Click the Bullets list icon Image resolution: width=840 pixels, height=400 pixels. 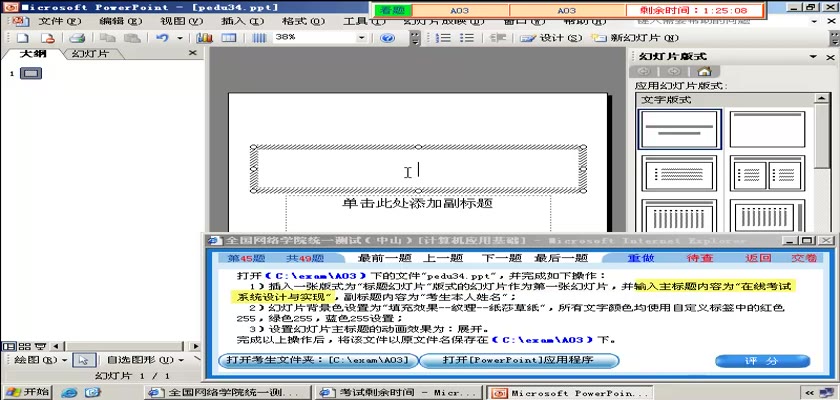467,38
